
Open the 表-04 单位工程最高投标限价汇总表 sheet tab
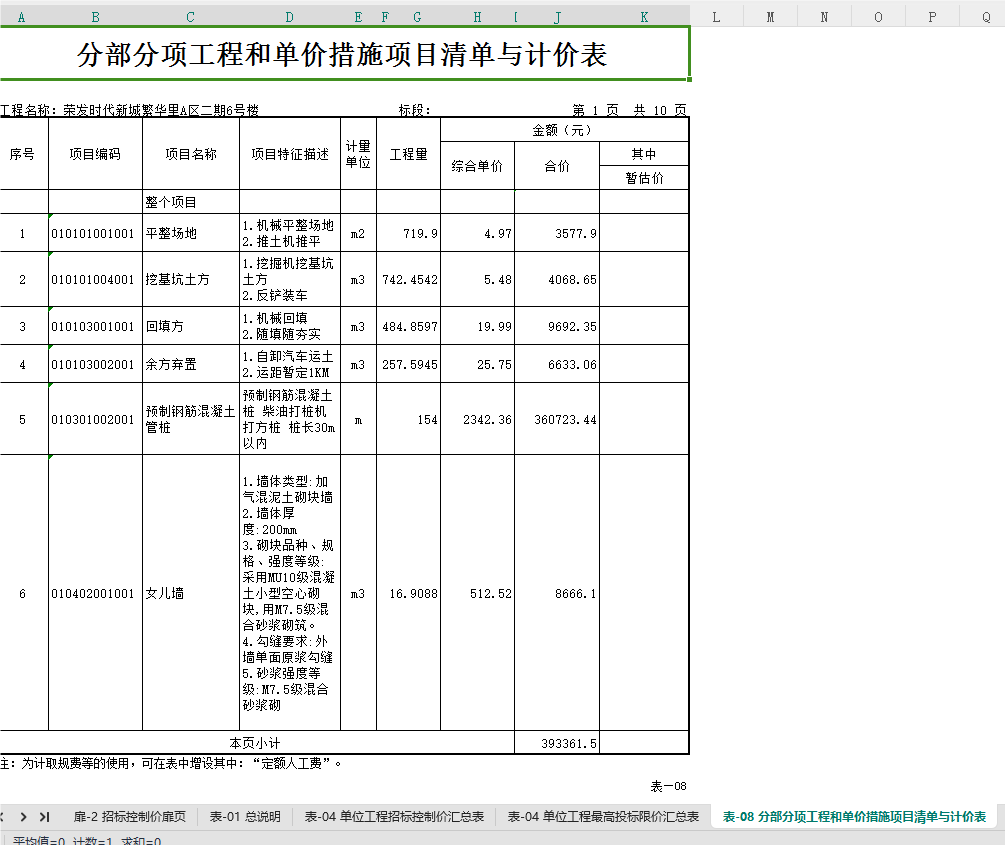(603, 817)
